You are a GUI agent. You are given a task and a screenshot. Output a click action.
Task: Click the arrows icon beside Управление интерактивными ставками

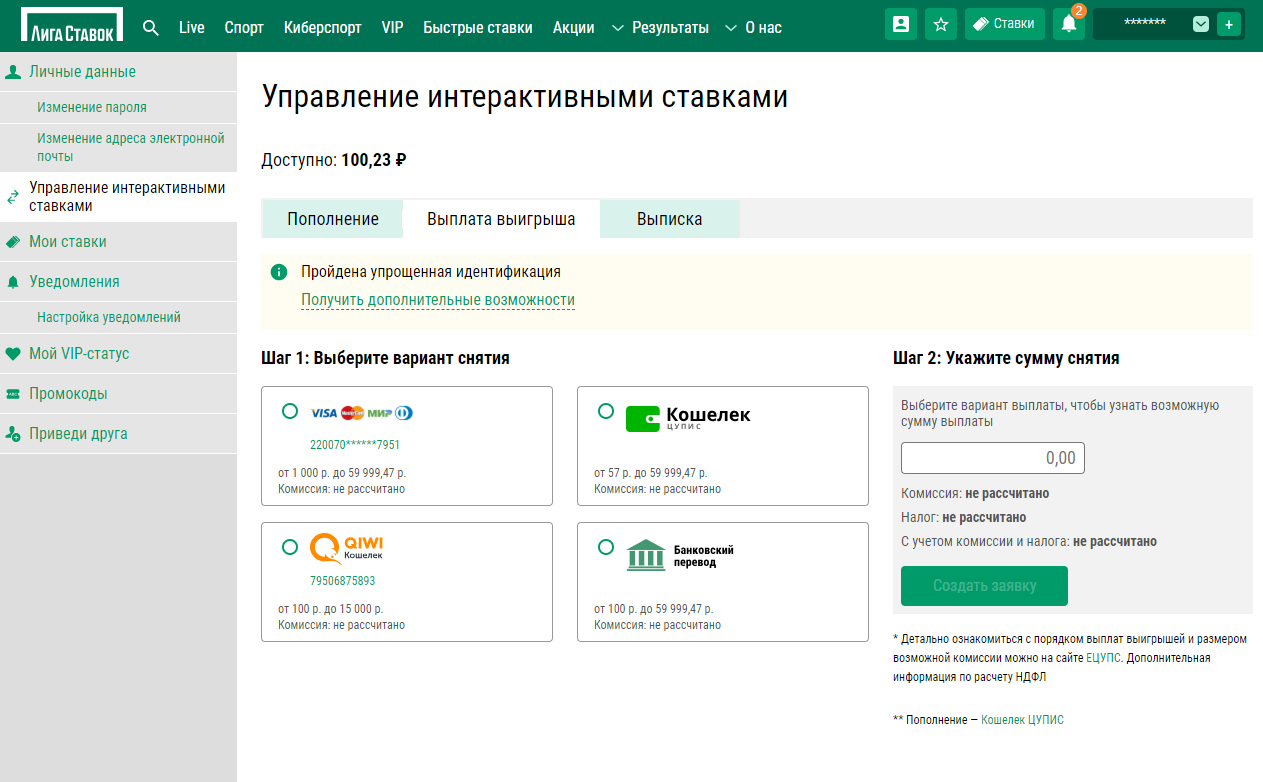point(13,197)
